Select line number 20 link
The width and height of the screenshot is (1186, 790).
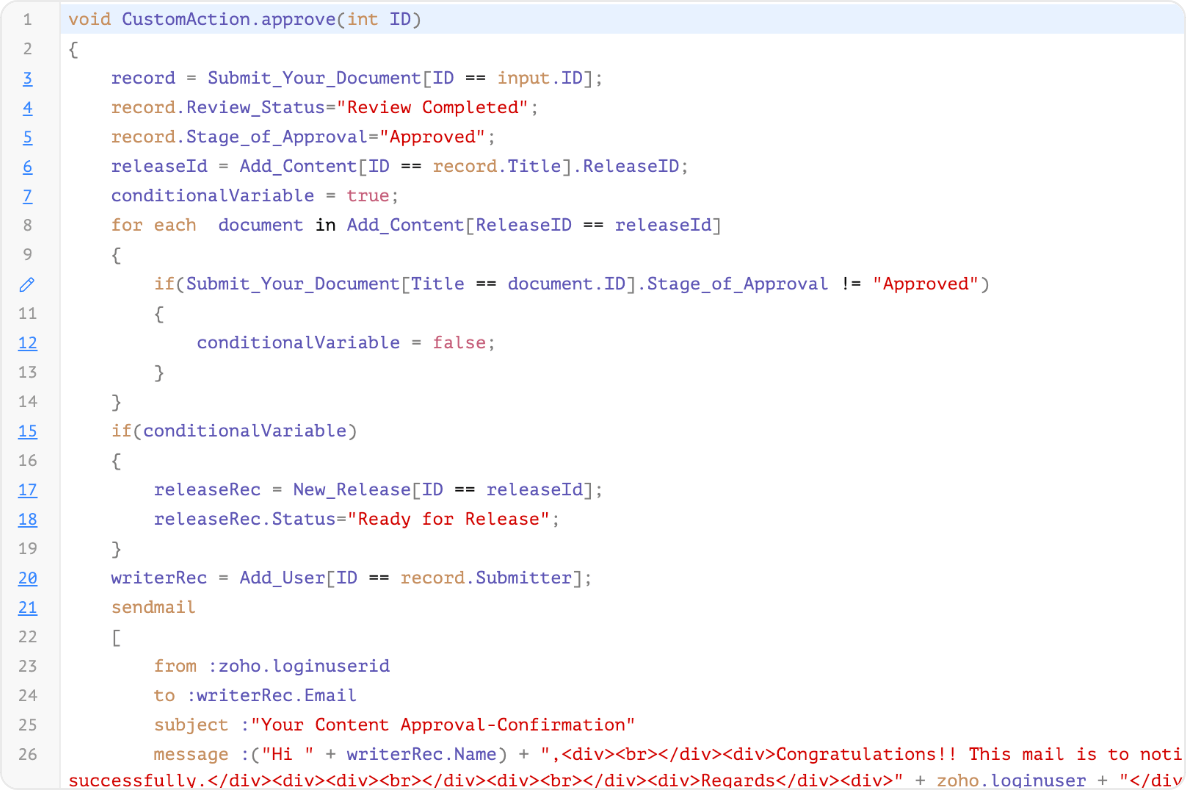pos(27,578)
